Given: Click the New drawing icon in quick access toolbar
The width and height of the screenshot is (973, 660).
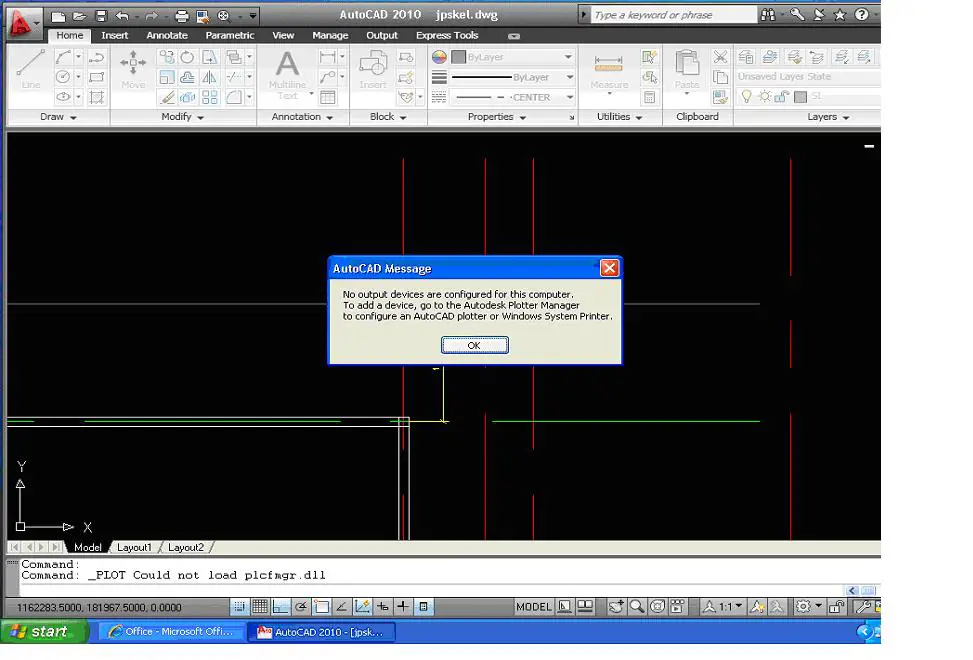Looking at the screenshot, I should point(58,16).
